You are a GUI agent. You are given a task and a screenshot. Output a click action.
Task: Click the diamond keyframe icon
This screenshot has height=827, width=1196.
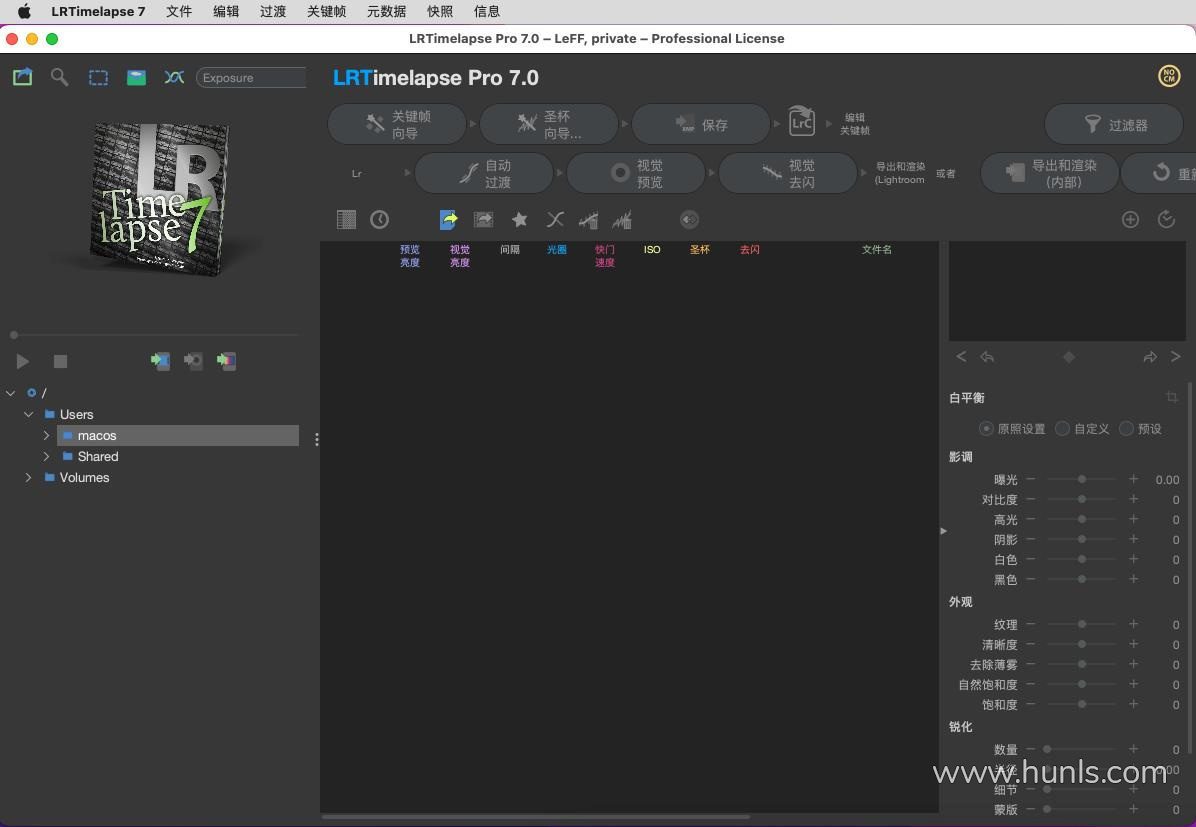coord(1069,357)
